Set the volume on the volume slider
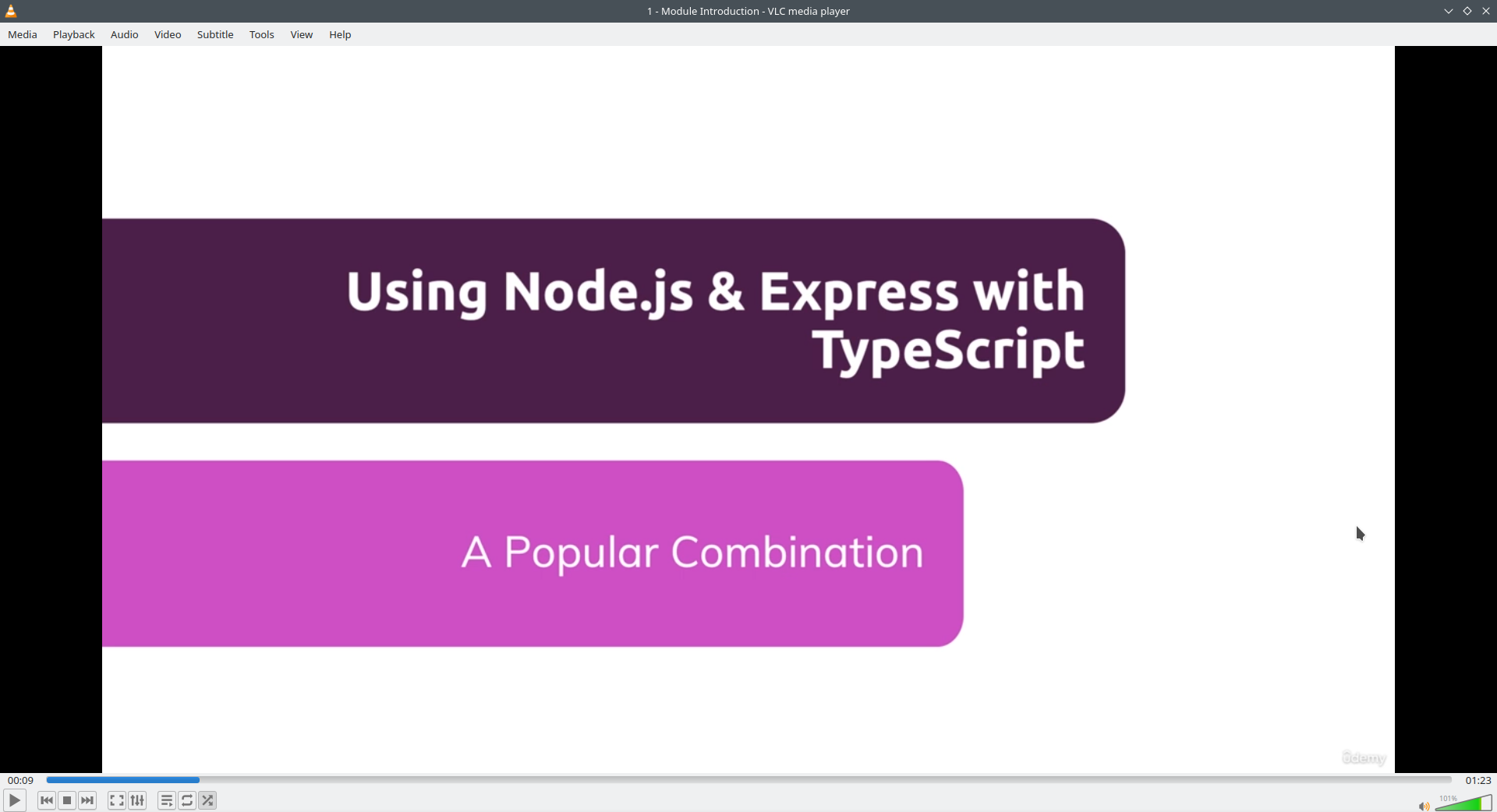The image size is (1497, 812). tap(1464, 804)
